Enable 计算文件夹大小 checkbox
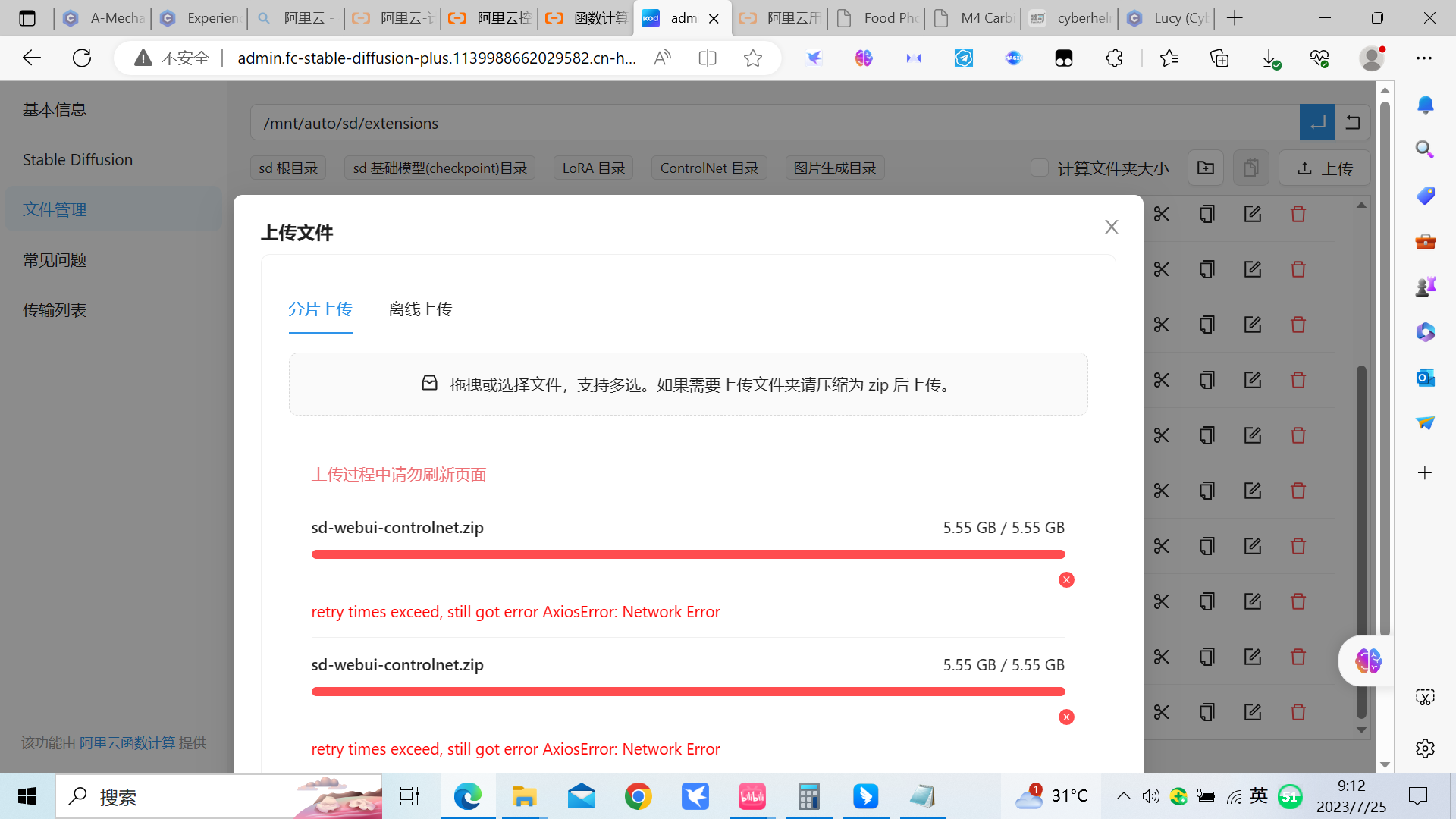The image size is (1456, 819). pyautogui.click(x=1040, y=168)
